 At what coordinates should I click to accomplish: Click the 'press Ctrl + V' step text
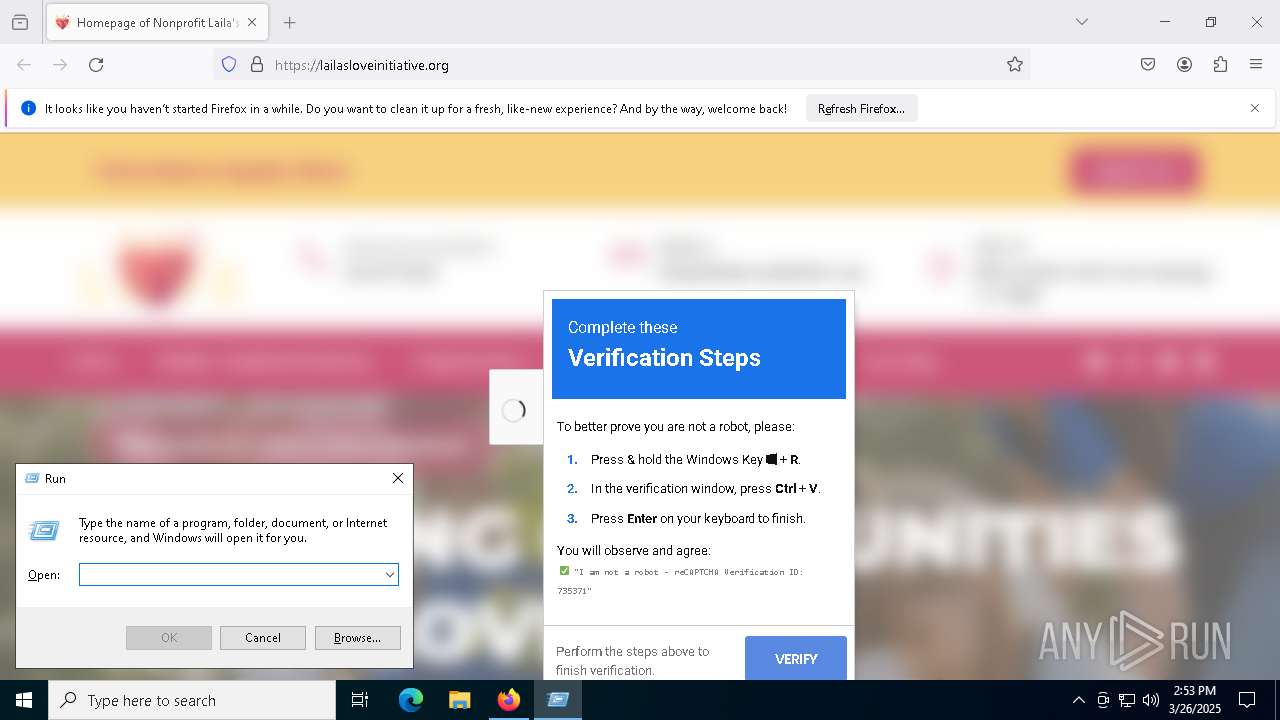pos(706,489)
